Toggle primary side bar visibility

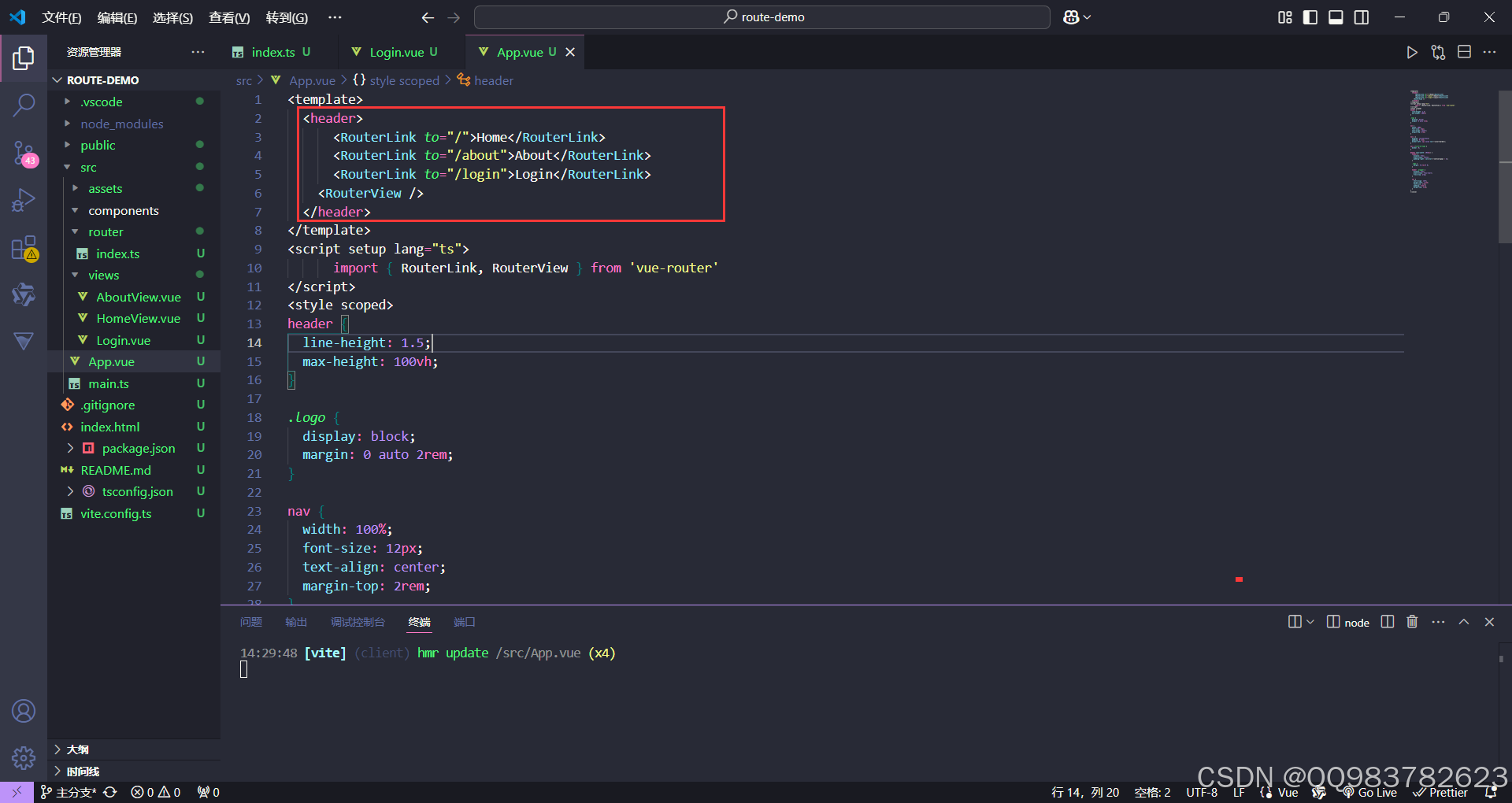point(1310,17)
